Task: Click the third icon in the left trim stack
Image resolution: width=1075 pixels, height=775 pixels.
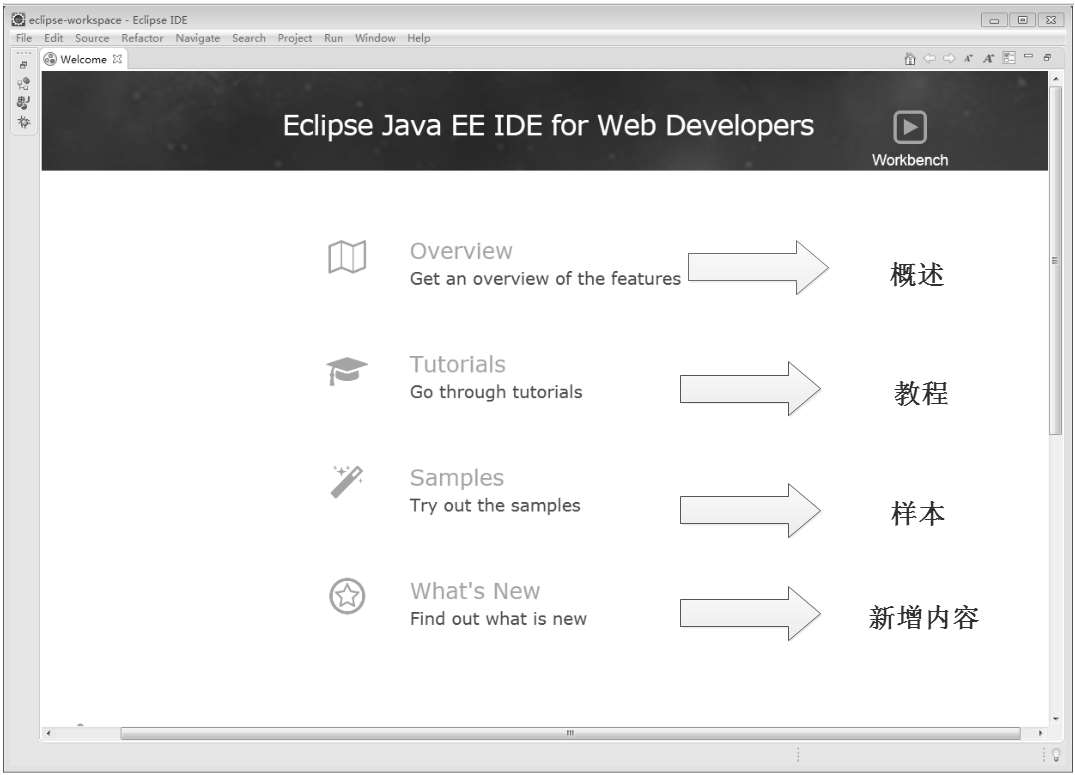Action: coord(23,103)
